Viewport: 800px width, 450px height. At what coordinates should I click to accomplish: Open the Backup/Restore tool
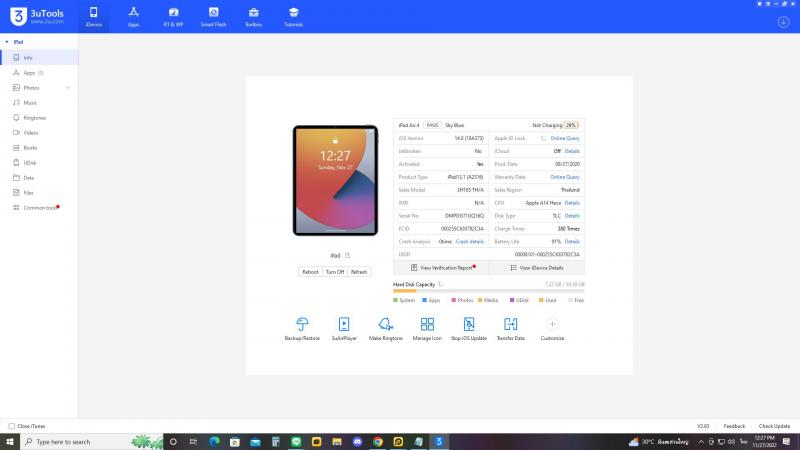coord(302,324)
